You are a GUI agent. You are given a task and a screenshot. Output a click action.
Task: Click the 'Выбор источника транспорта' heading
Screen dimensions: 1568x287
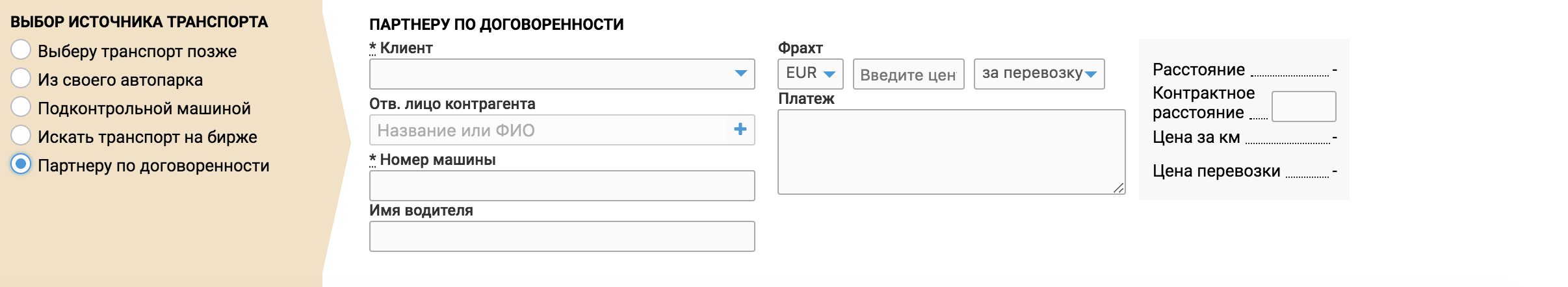pos(139,22)
